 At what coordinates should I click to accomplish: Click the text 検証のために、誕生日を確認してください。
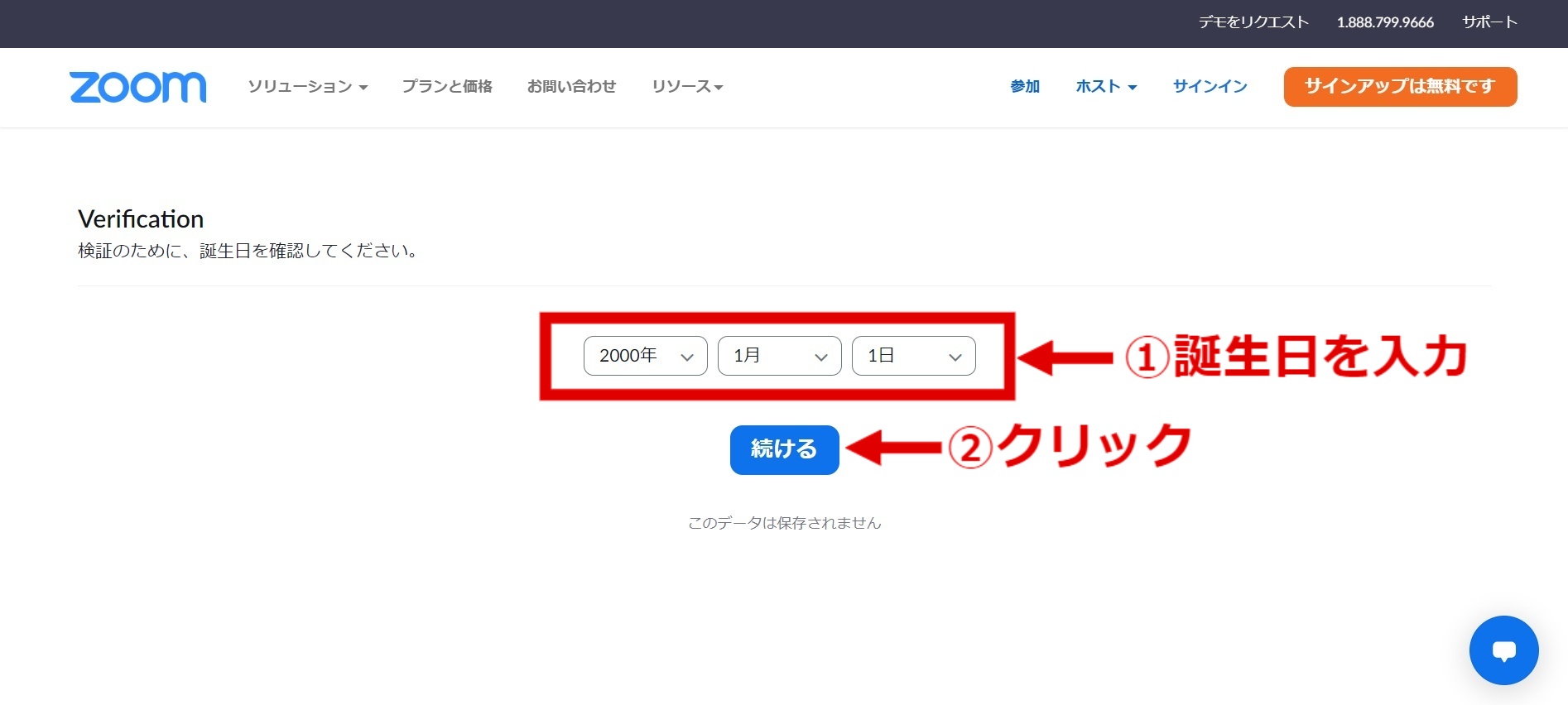click(248, 251)
